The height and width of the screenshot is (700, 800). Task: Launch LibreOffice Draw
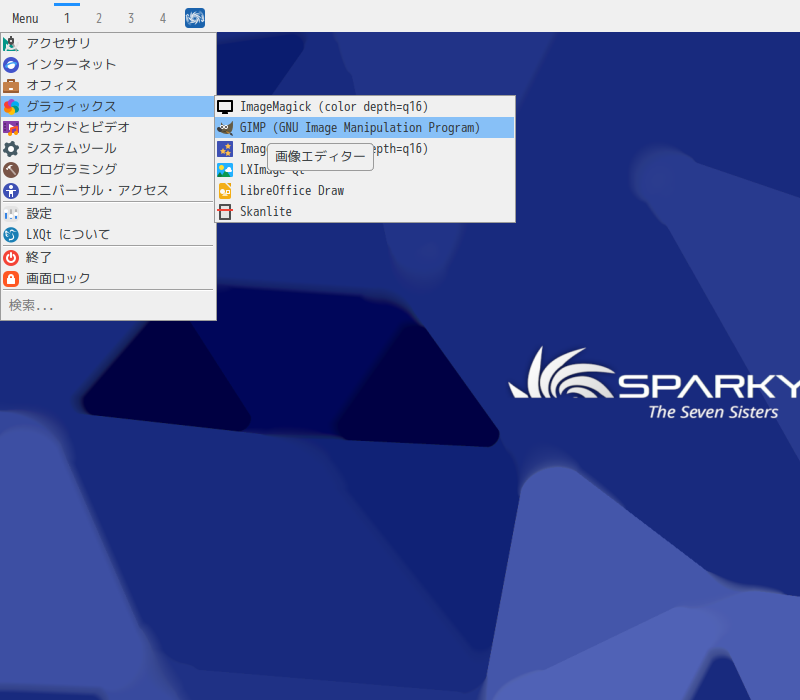365,190
